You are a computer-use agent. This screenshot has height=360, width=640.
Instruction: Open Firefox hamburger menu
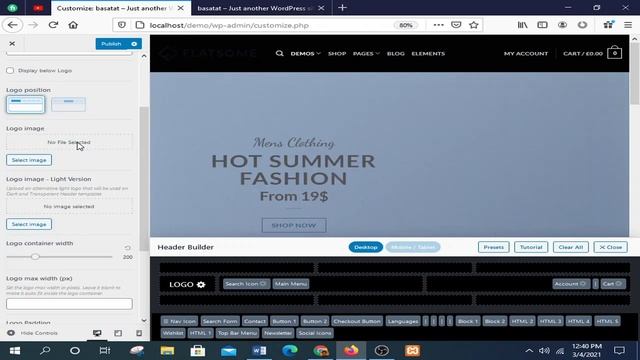[x=628, y=25]
